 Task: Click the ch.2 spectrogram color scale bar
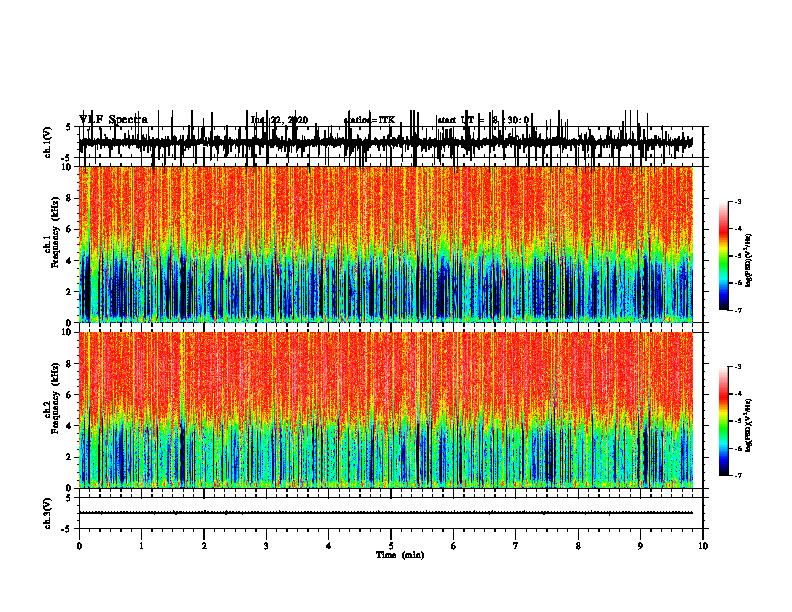(723, 421)
